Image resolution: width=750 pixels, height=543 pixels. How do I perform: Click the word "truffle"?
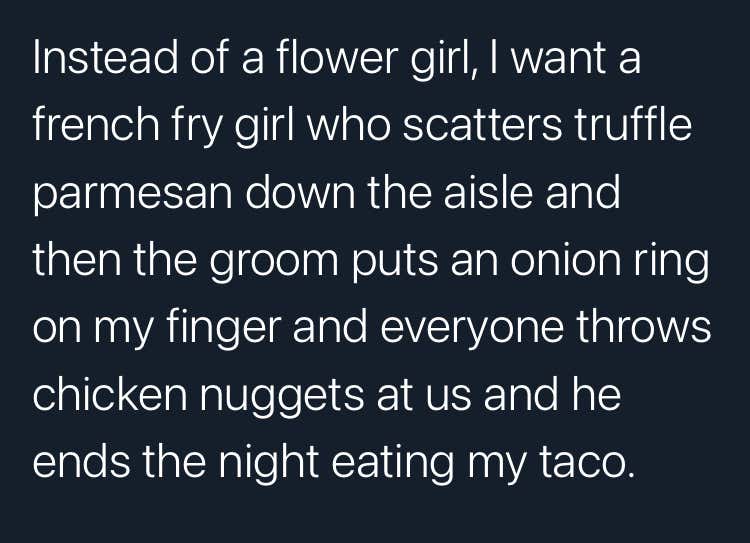coord(633,124)
